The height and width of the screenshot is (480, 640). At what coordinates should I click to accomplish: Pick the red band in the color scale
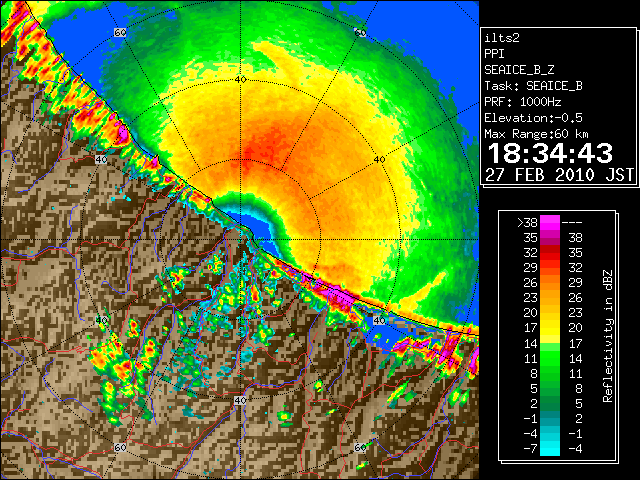(550, 253)
